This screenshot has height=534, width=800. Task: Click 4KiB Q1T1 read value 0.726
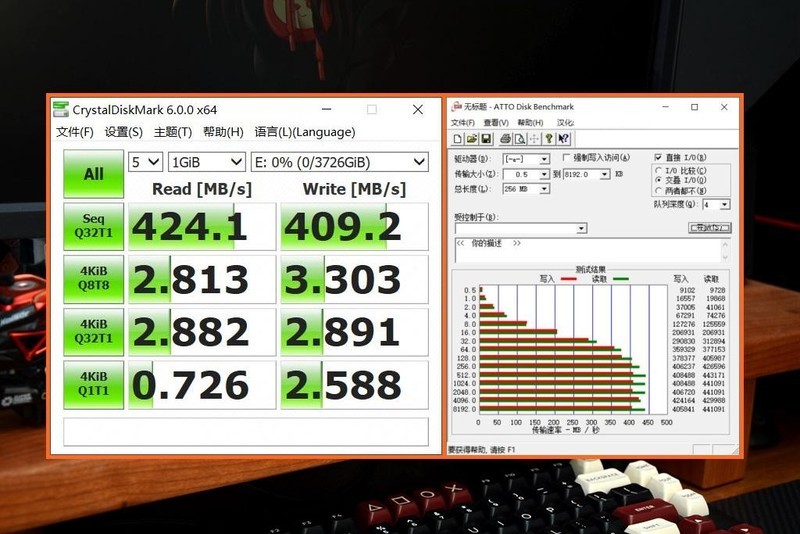pos(202,385)
